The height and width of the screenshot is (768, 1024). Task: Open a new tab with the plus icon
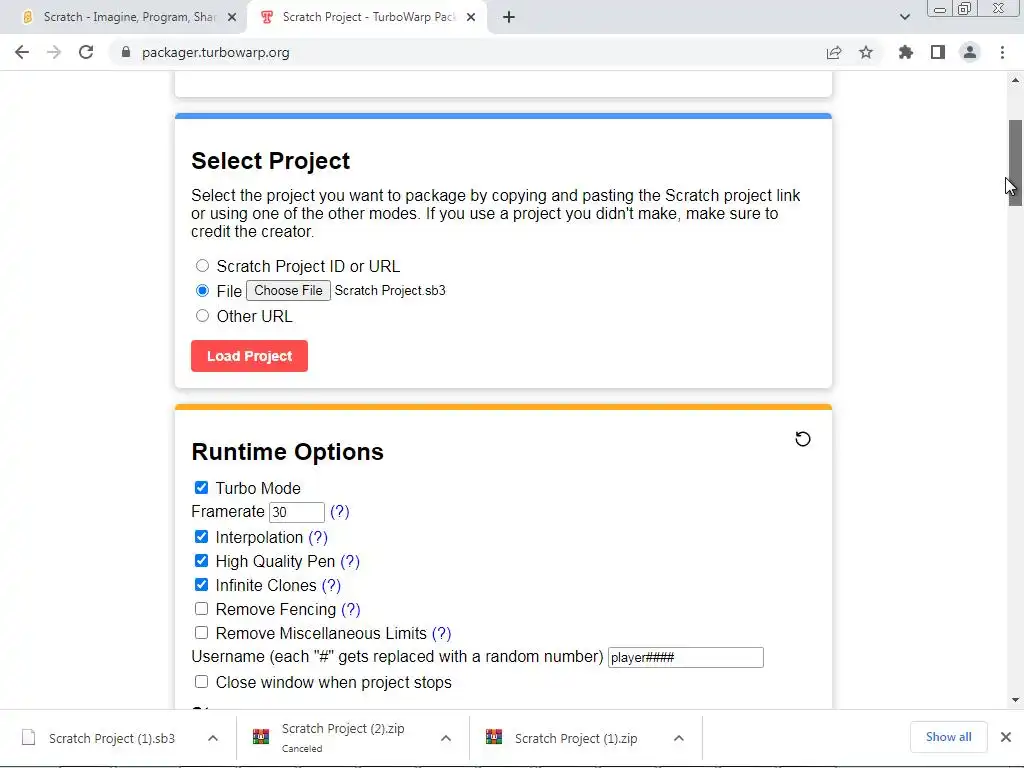tap(509, 17)
